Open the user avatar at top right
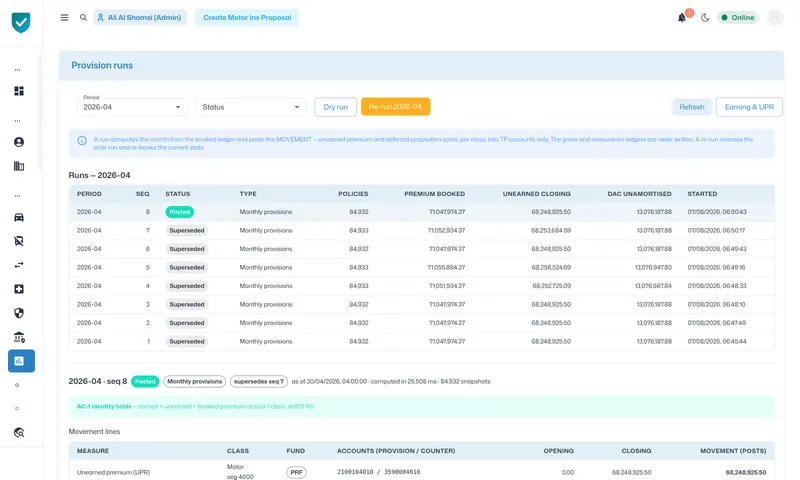 (775, 18)
